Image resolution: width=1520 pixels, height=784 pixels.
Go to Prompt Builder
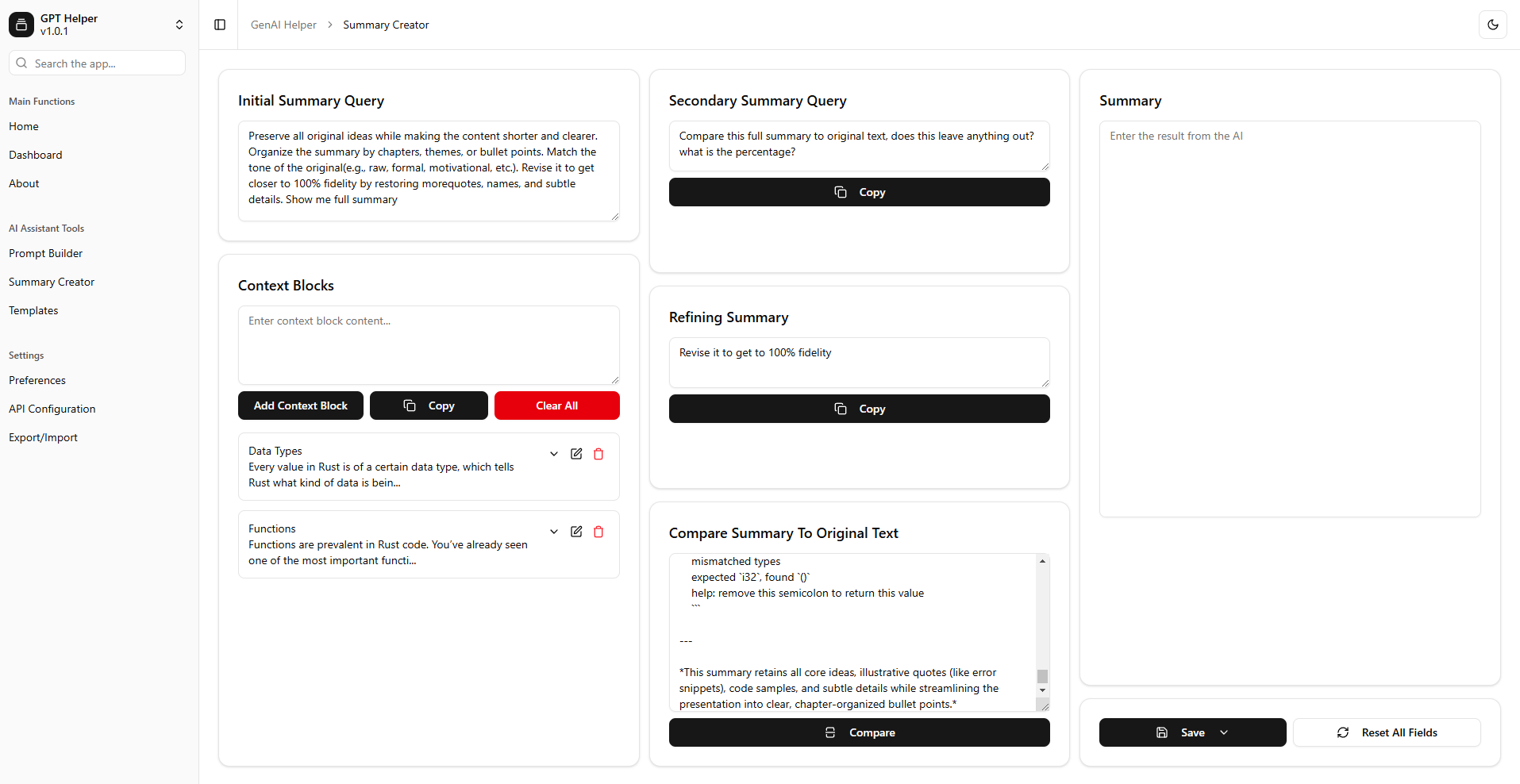(x=46, y=253)
